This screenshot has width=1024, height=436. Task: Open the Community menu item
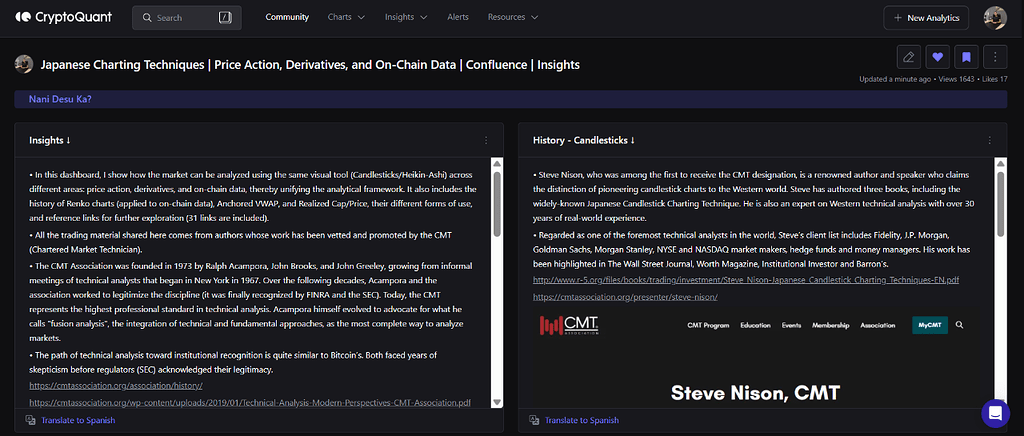click(x=287, y=18)
